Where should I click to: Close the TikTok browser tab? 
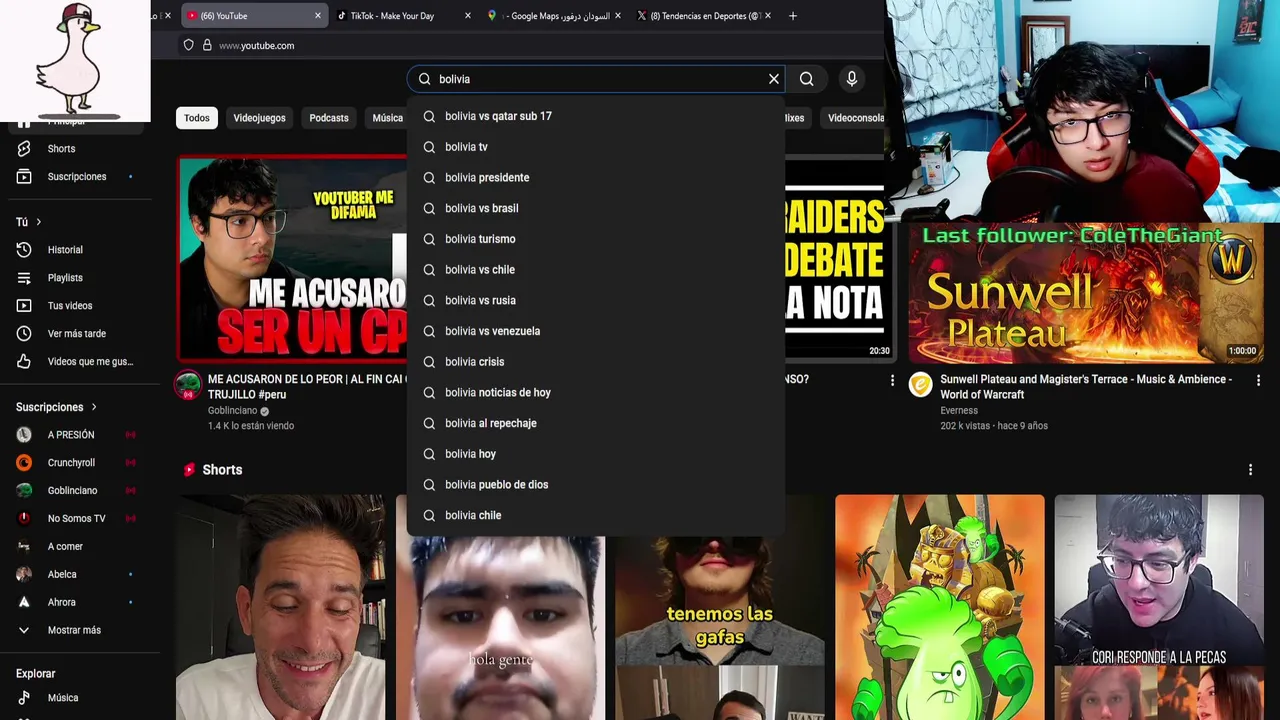(x=468, y=16)
